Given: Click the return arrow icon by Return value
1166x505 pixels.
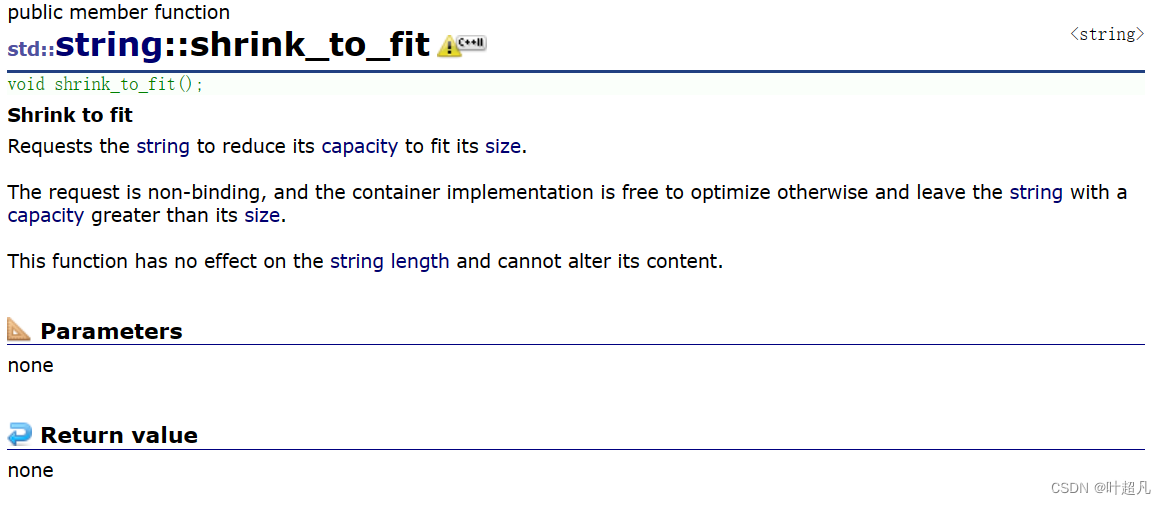Looking at the screenshot, I should click(x=19, y=434).
